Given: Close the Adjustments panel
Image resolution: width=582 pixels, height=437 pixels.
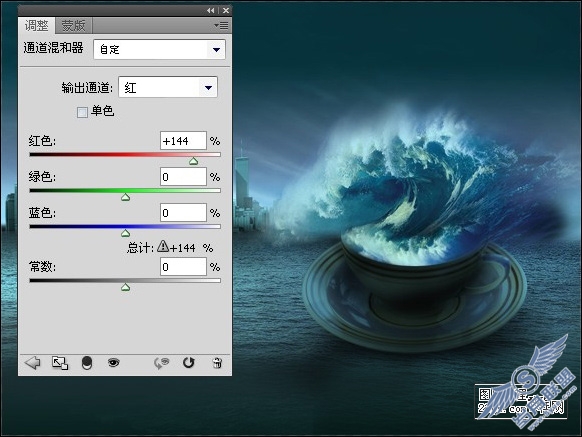Looking at the screenshot, I should 226,10.
